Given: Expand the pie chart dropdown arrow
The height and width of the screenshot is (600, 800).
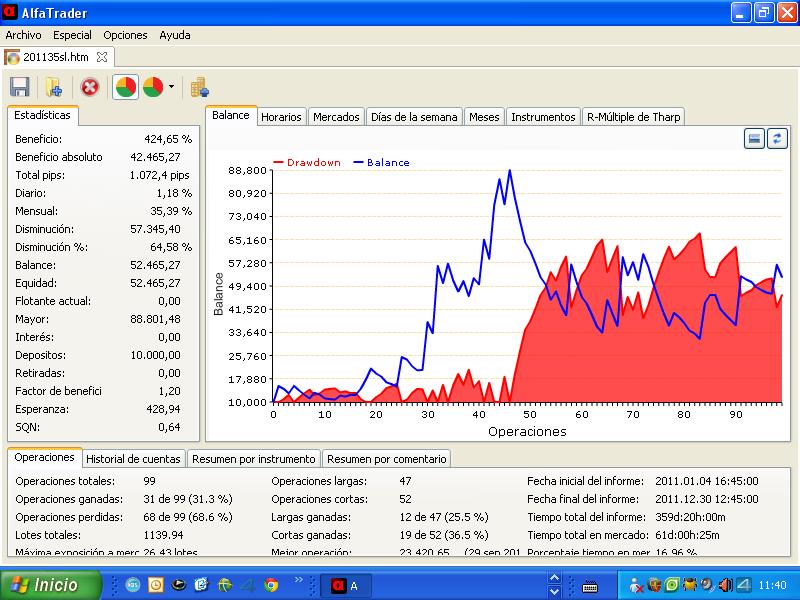Looking at the screenshot, I should [x=171, y=87].
